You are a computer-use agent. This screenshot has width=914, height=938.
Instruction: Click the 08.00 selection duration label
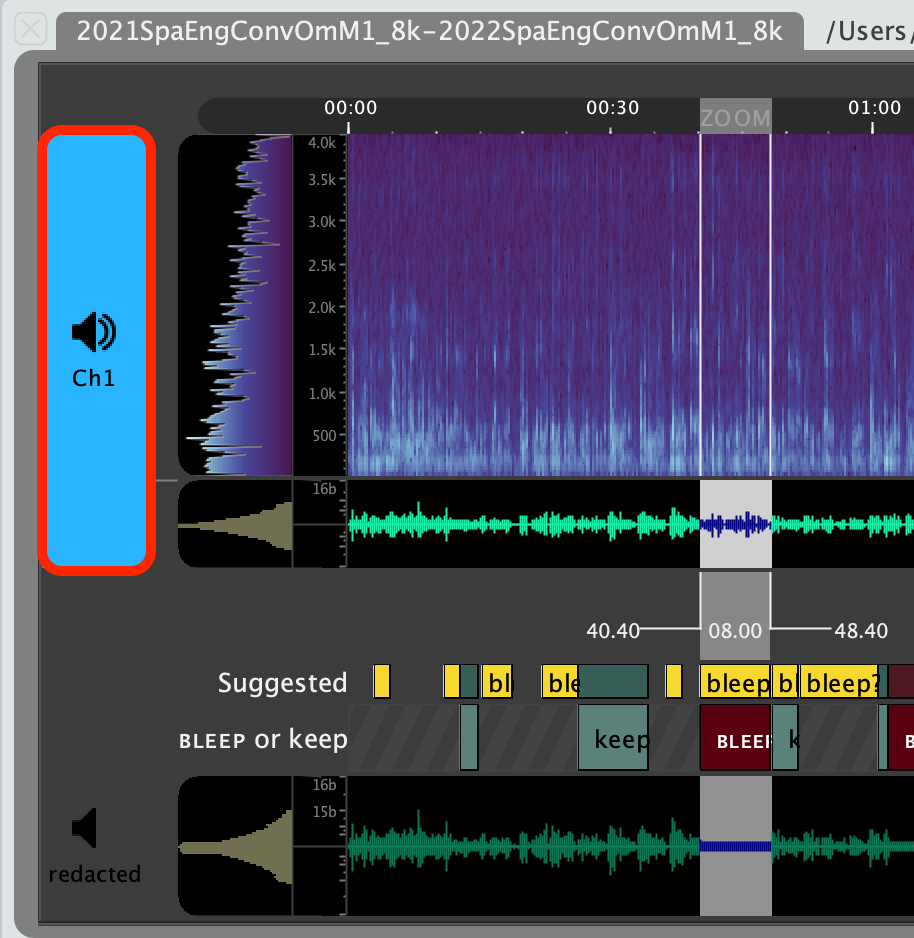[736, 631]
